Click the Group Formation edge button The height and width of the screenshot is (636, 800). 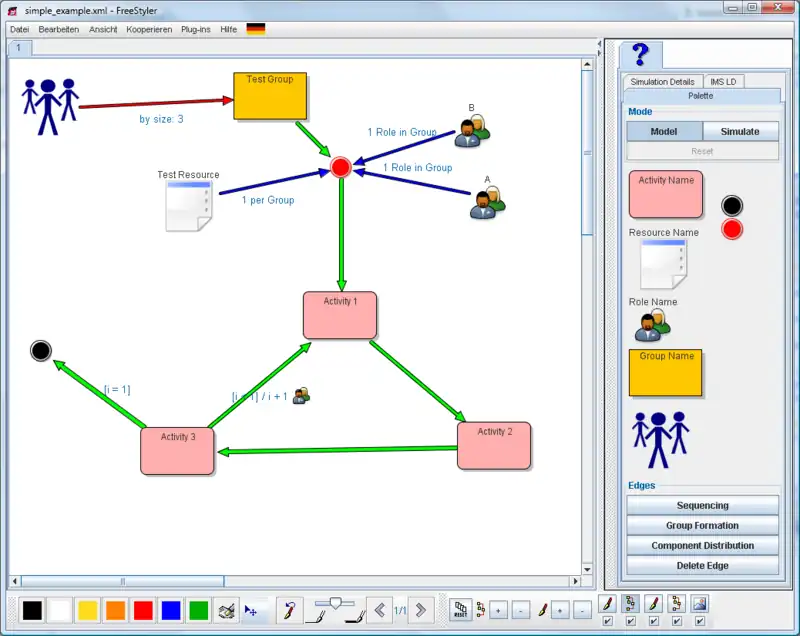click(x=702, y=525)
